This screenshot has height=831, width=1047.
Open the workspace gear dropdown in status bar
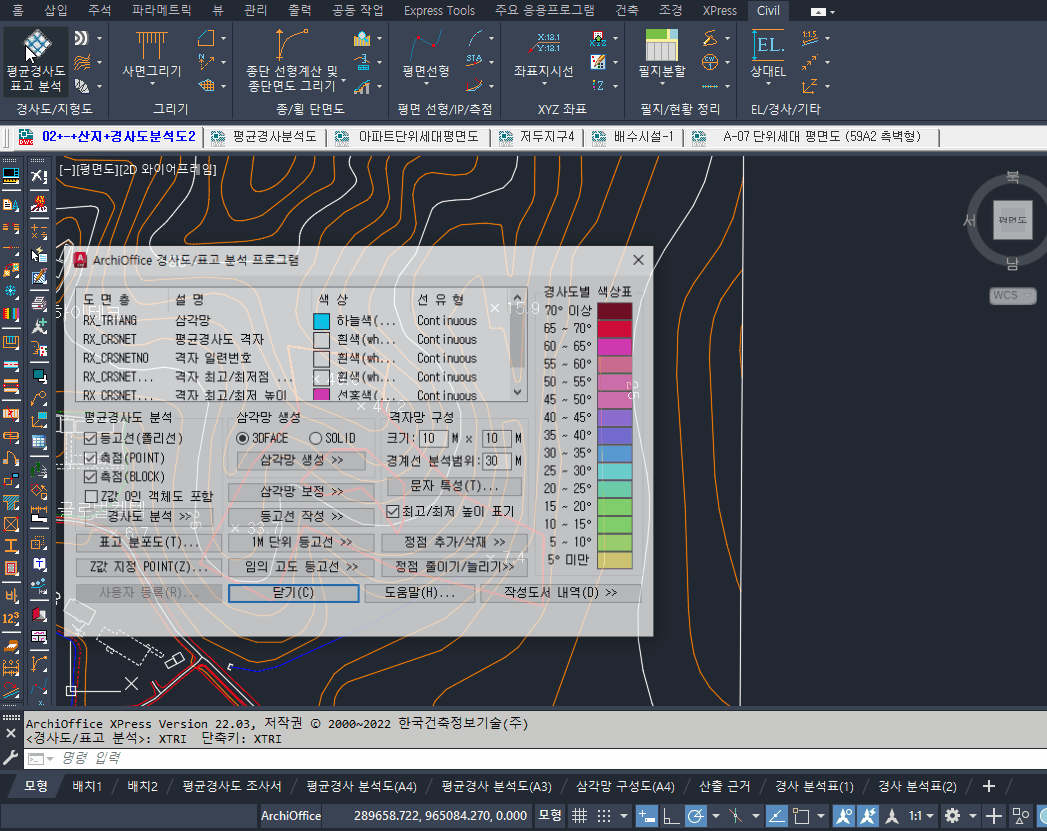953,815
